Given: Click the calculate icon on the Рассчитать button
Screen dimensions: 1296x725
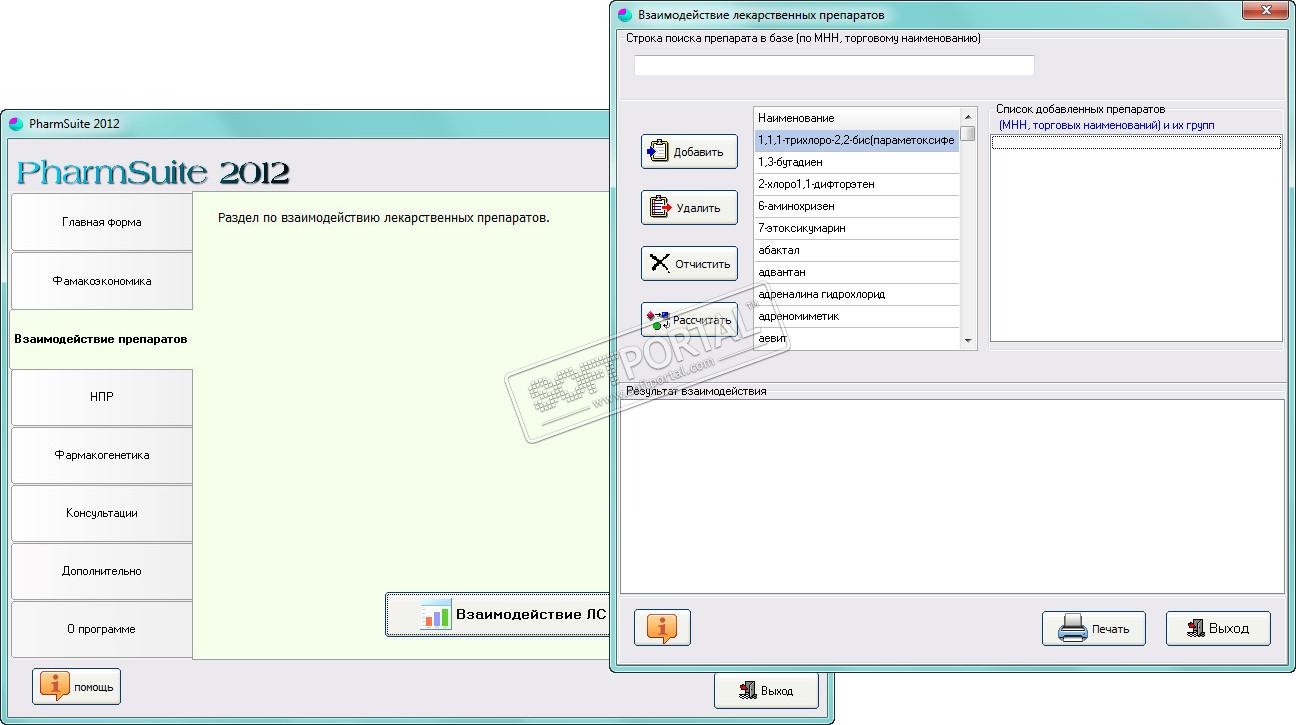Looking at the screenshot, I should [x=658, y=320].
